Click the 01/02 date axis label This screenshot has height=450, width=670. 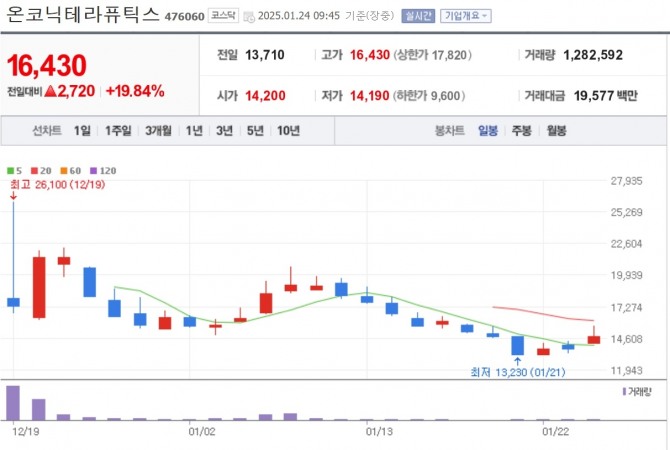[x=202, y=432]
